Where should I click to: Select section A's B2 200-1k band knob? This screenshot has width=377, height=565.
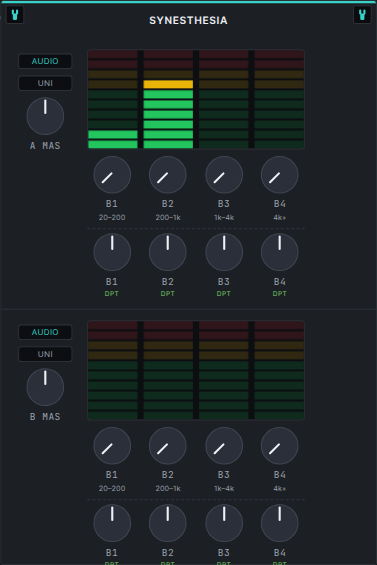168,175
